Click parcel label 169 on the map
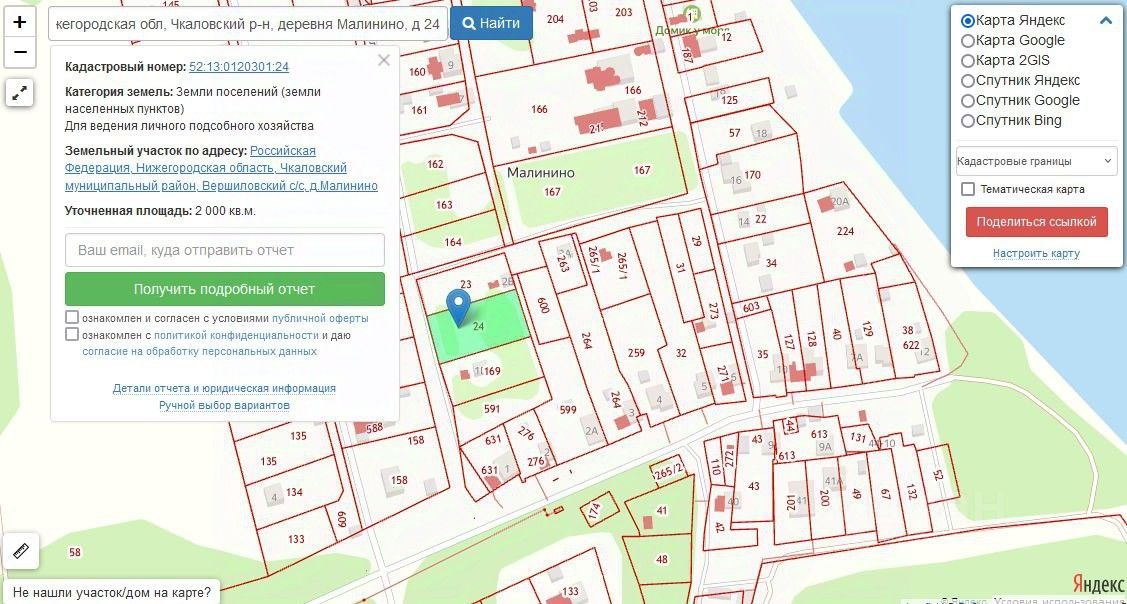The width and height of the screenshot is (1127, 604). click(x=492, y=371)
